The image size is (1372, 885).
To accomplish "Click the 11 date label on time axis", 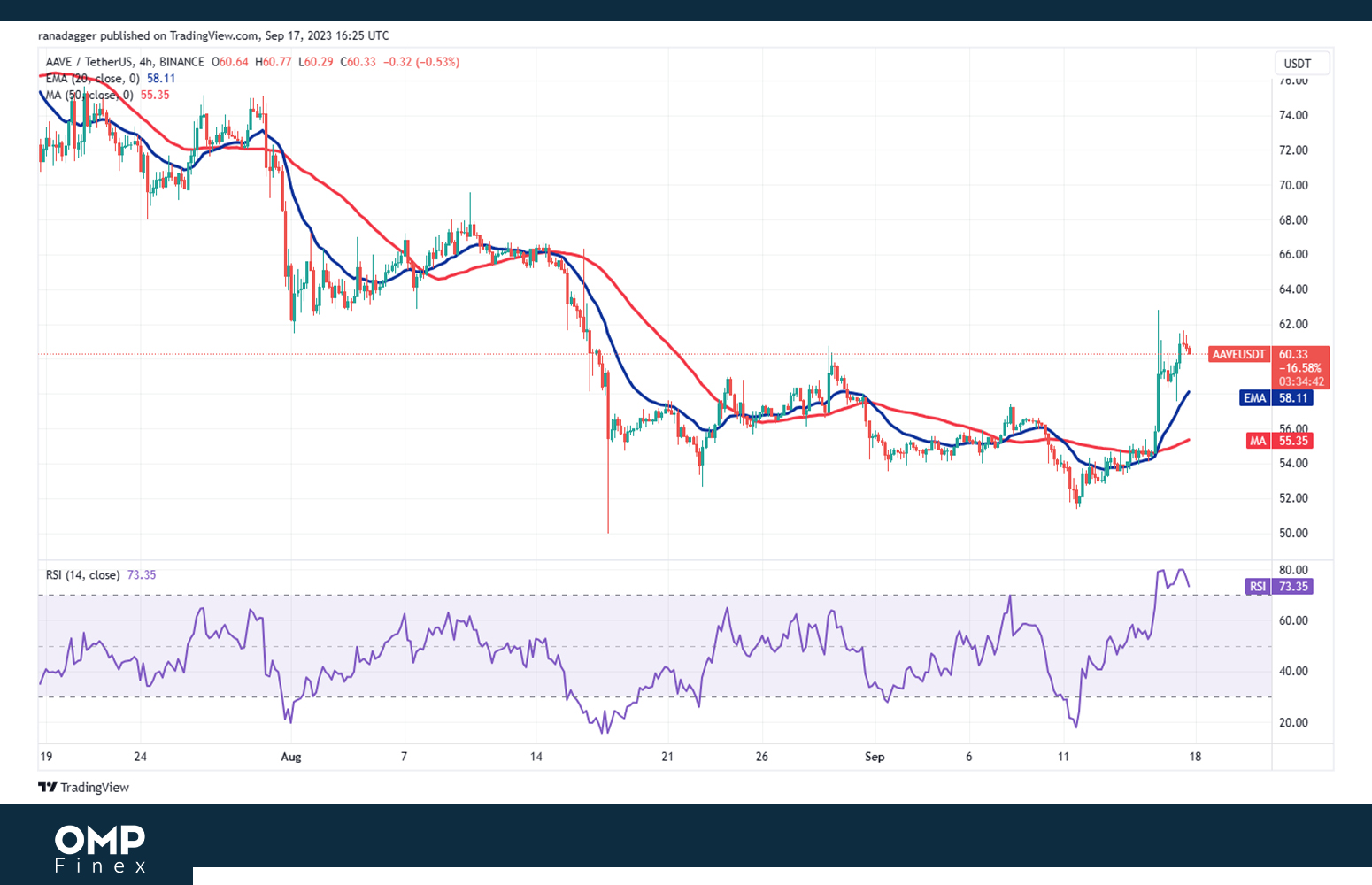I will [x=1064, y=757].
